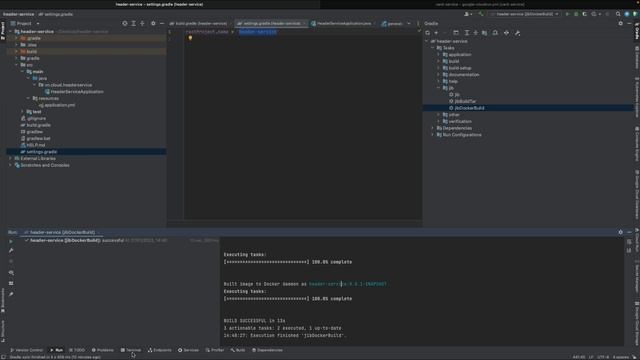
Task: Expand all in Gradle tool window
Action: [467, 33]
